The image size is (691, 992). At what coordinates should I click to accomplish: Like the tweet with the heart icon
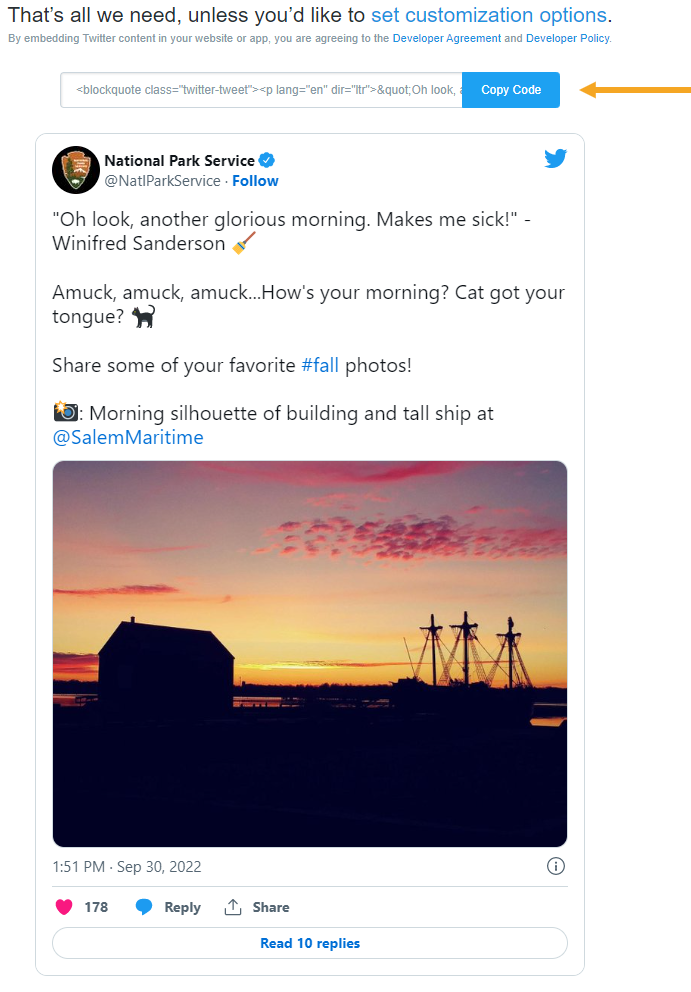coord(64,907)
